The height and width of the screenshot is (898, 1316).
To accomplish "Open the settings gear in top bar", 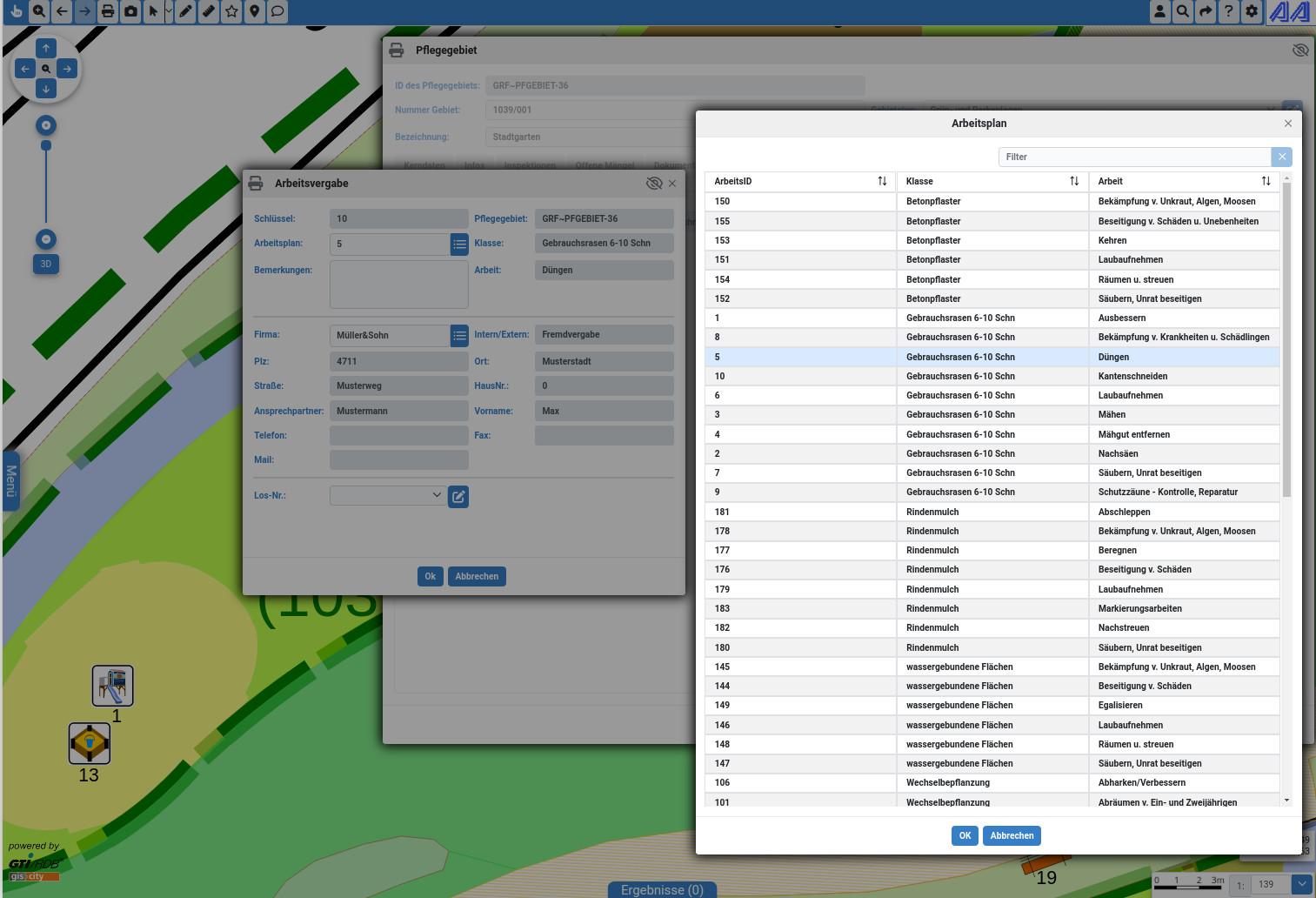I will click(1251, 11).
